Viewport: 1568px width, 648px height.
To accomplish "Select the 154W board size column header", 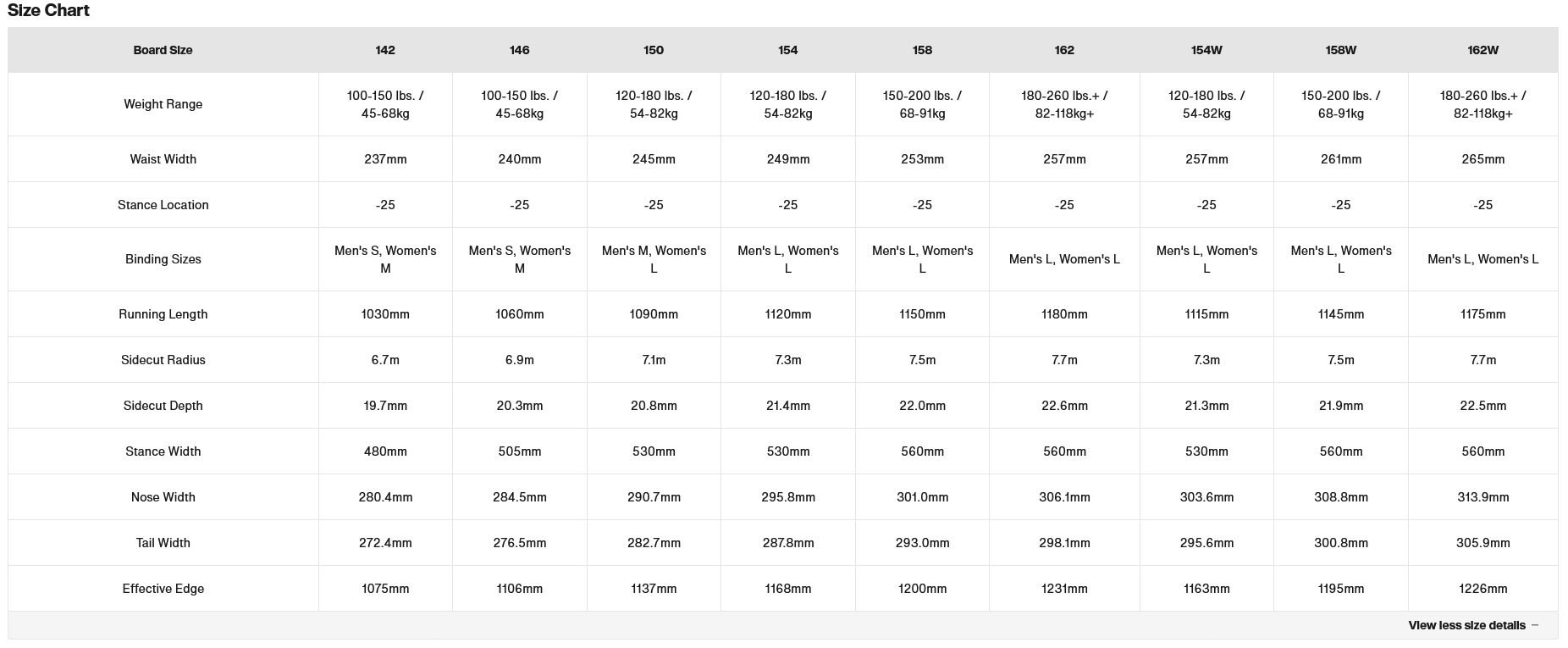I will [1206, 50].
